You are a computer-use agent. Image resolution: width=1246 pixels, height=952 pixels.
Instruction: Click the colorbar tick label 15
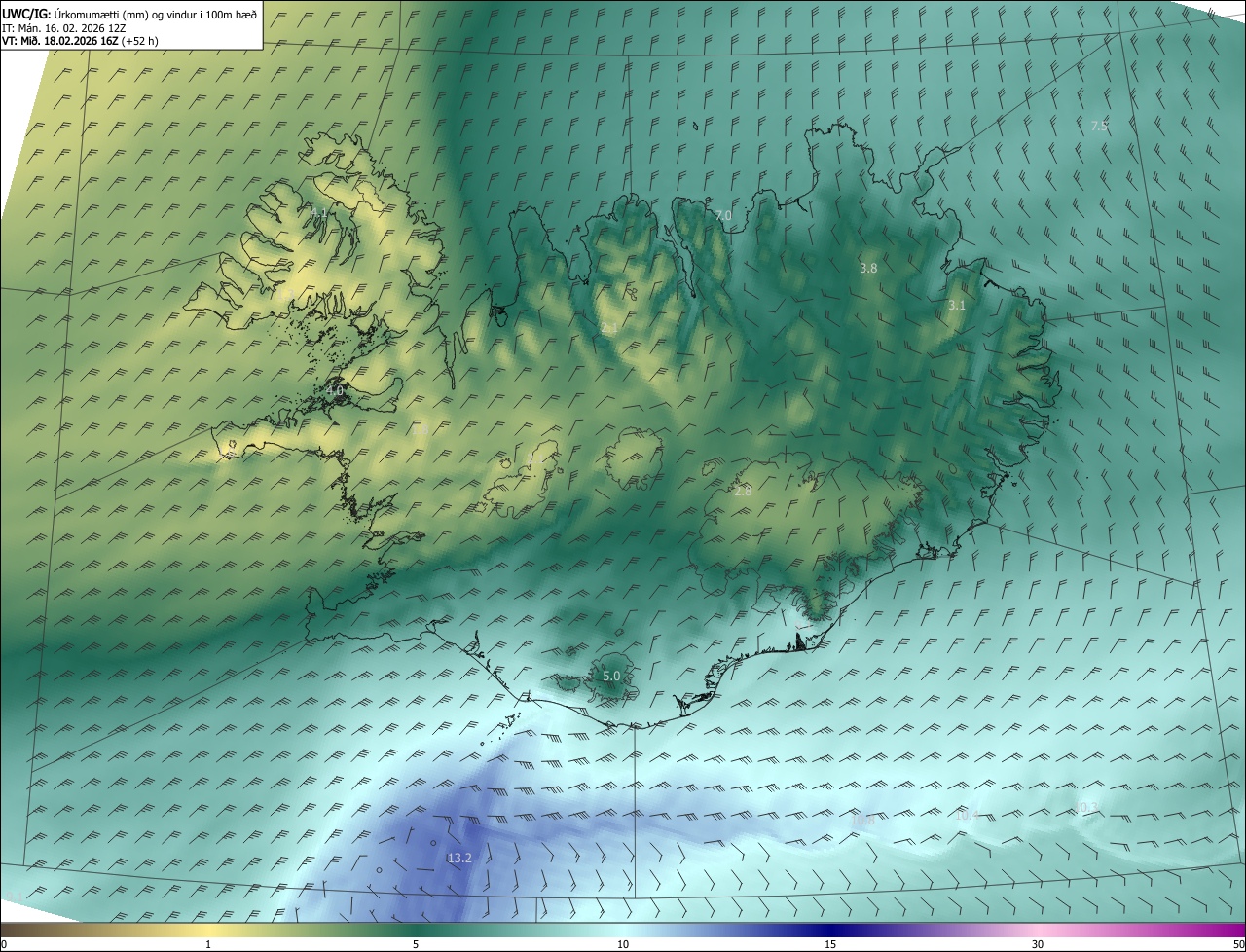point(830,944)
